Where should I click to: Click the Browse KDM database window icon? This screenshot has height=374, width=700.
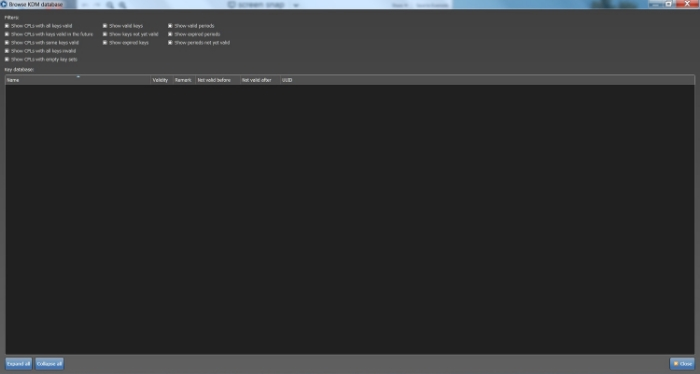coord(4,4)
